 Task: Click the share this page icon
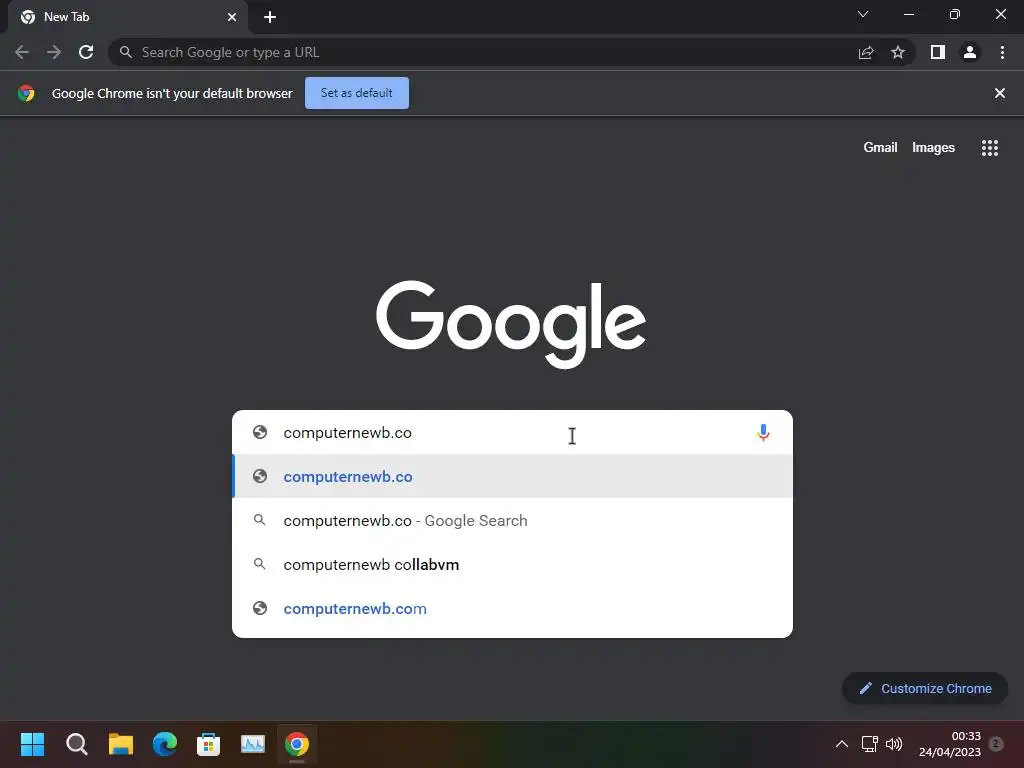click(x=866, y=52)
